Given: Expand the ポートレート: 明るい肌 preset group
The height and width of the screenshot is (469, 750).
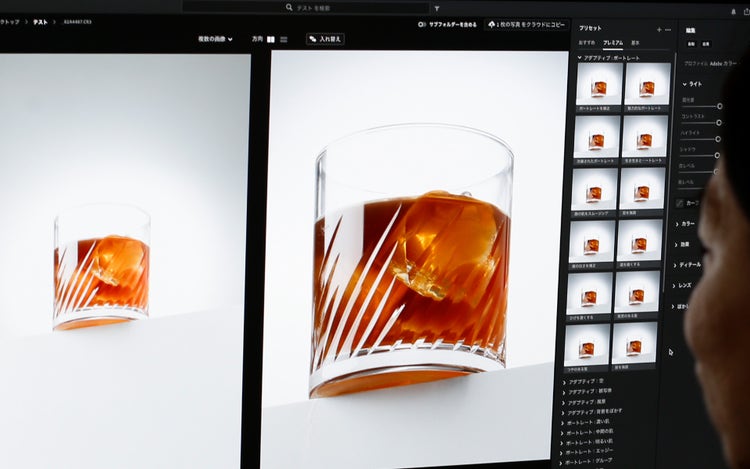Looking at the screenshot, I should click(x=562, y=443).
